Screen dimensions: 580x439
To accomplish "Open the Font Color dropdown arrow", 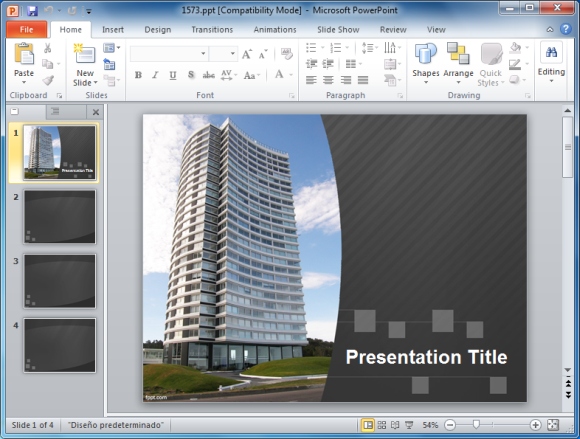I will pyautogui.click(x=291, y=75).
